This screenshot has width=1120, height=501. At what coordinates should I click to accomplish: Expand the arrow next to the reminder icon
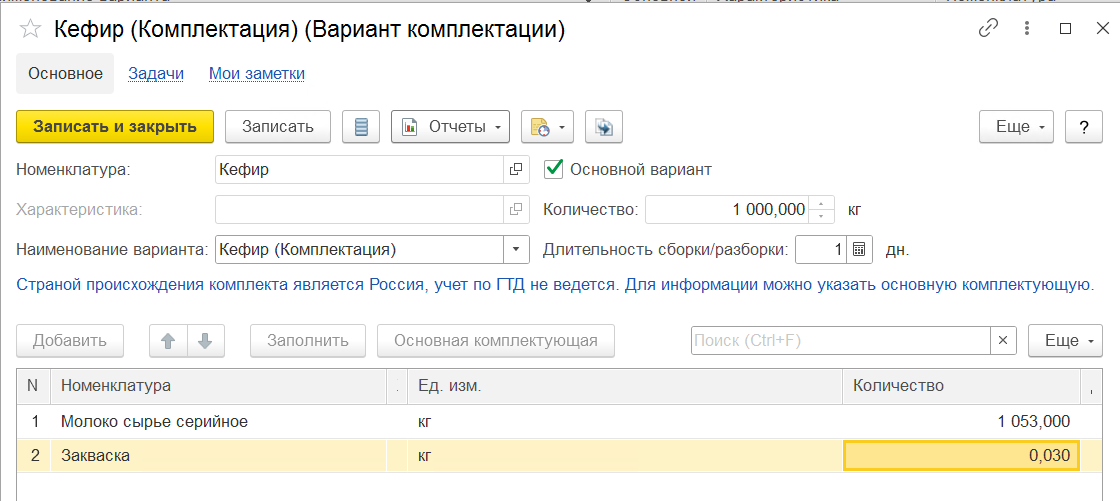click(562, 127)
